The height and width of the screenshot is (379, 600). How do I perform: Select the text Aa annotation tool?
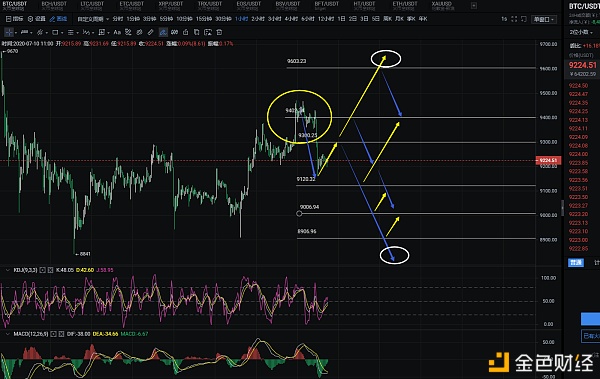tap(117, 32)
